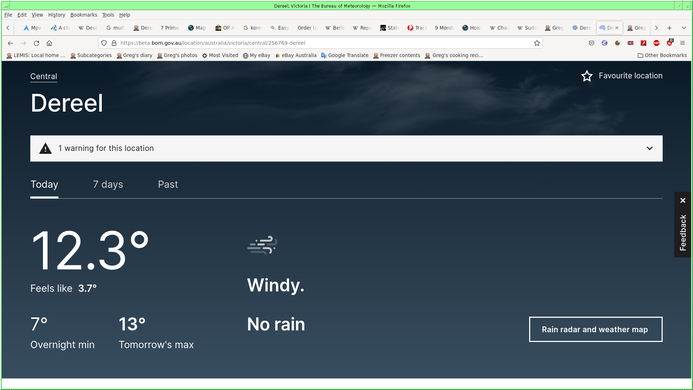
Task: Click the windy weather icon
Action: pyautogui.click(x=262, y=245)
